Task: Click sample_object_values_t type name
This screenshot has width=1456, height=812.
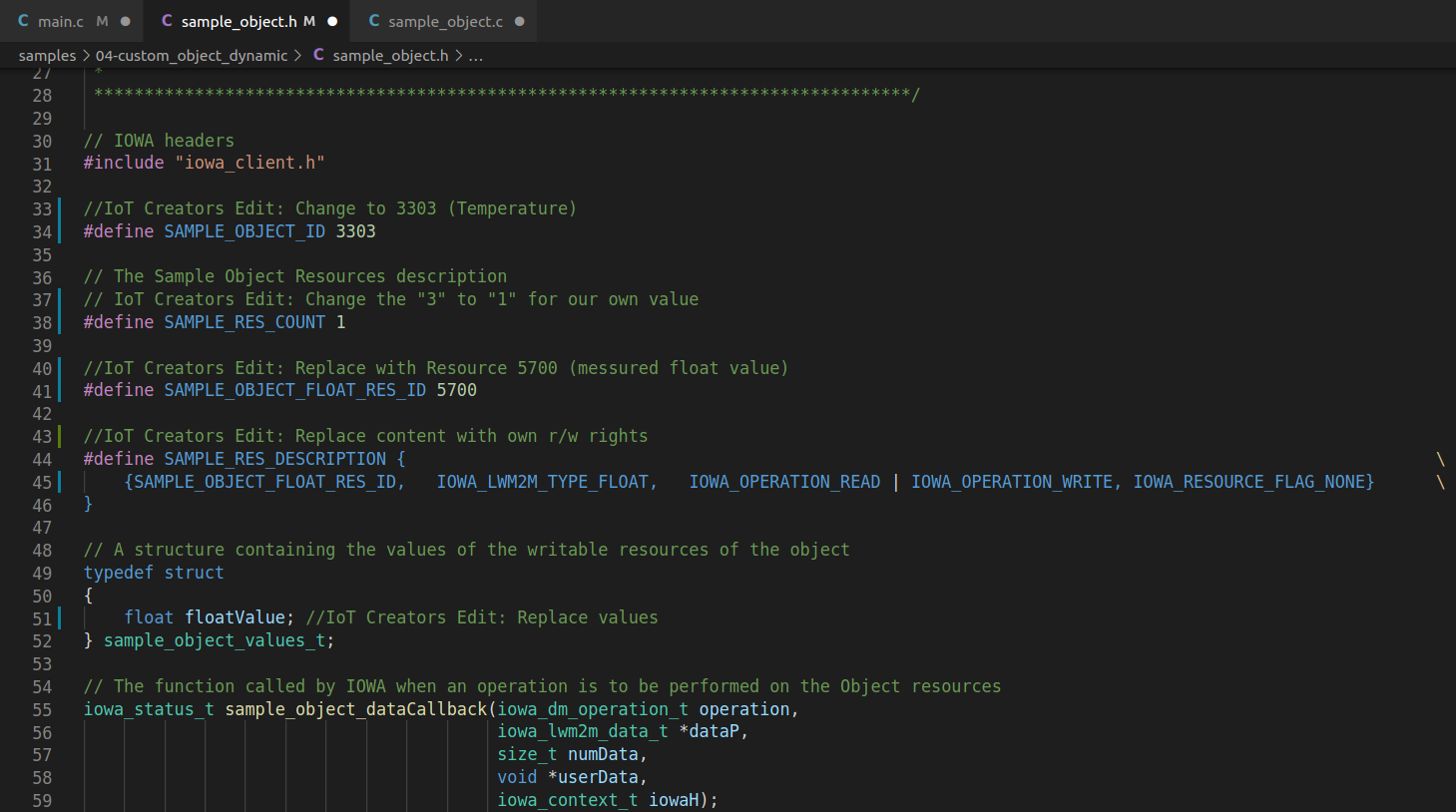Action: pyautogui.click(x=215, y=640)
